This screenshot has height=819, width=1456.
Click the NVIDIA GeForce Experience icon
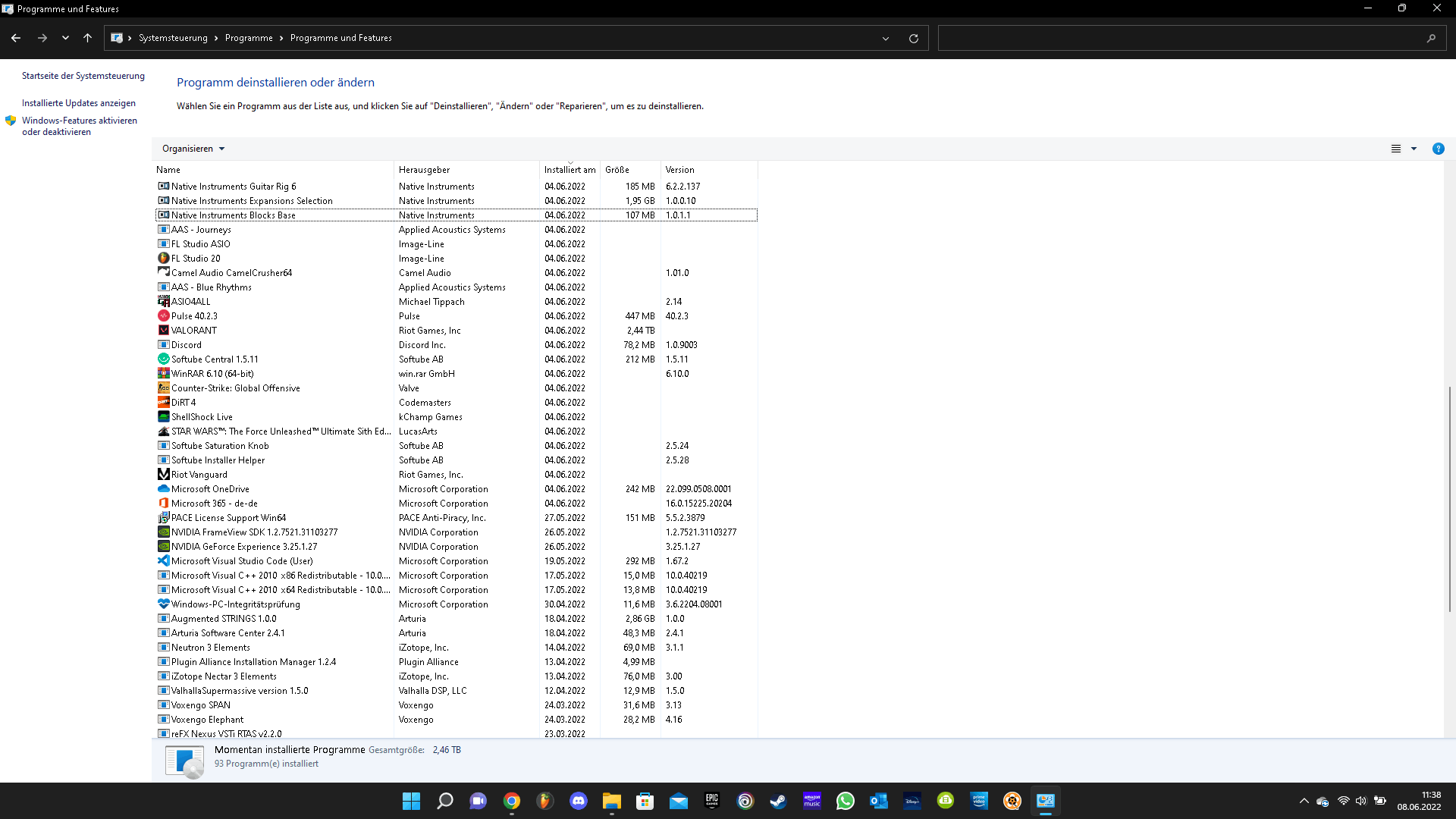click(163, 547)
